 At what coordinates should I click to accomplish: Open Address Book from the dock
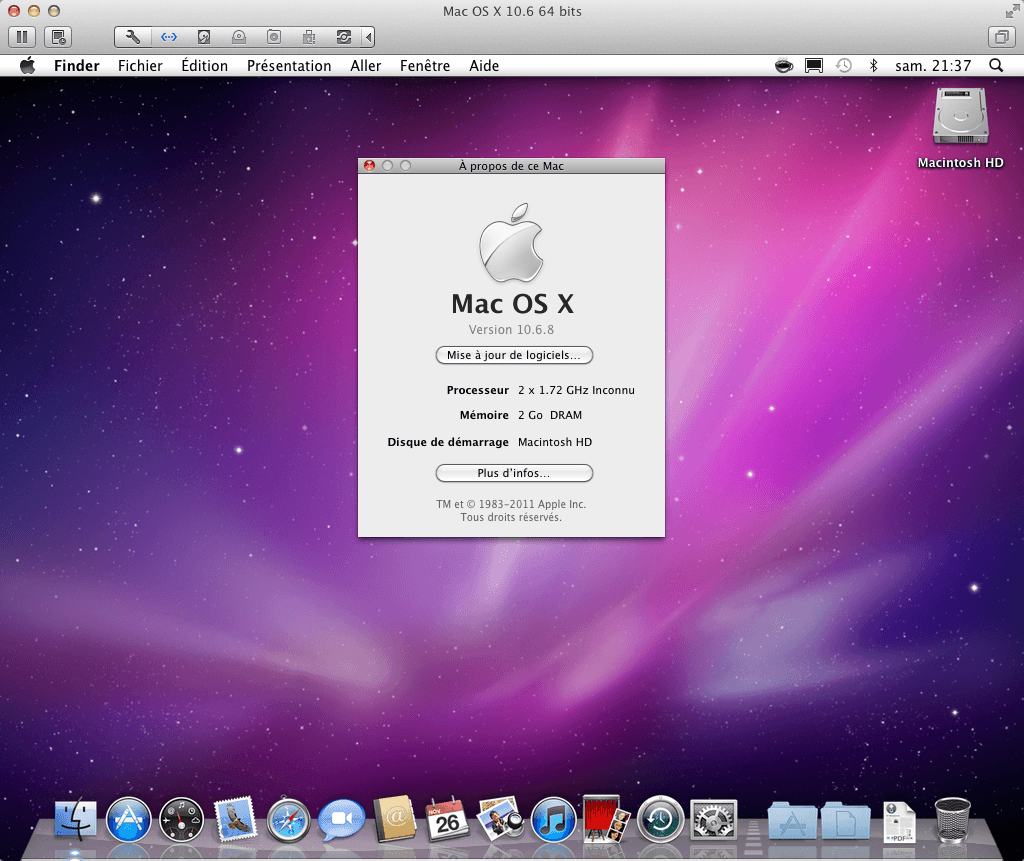tap(394, 818)
